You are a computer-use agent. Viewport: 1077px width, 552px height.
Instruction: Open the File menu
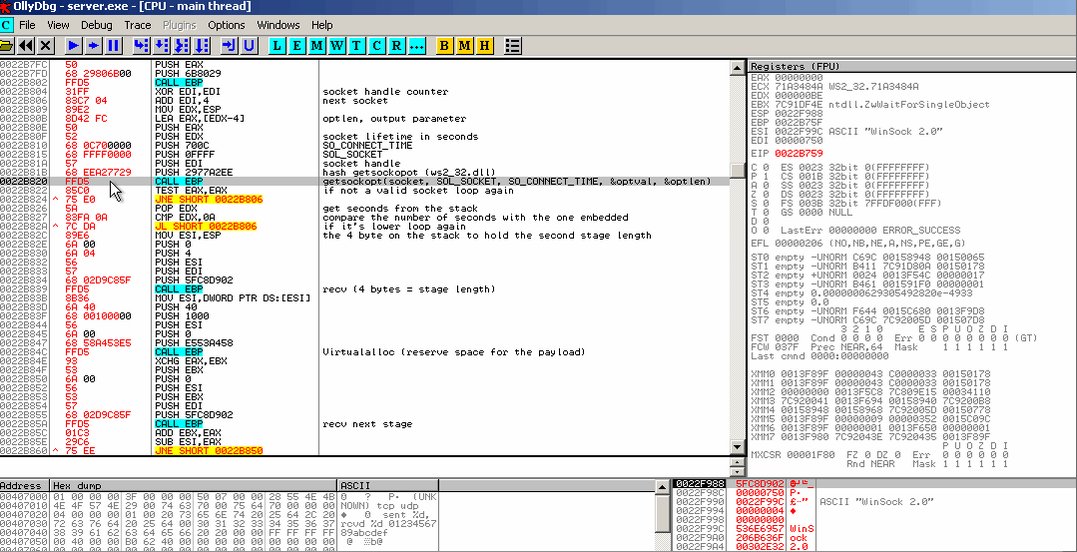coord(27,25)
